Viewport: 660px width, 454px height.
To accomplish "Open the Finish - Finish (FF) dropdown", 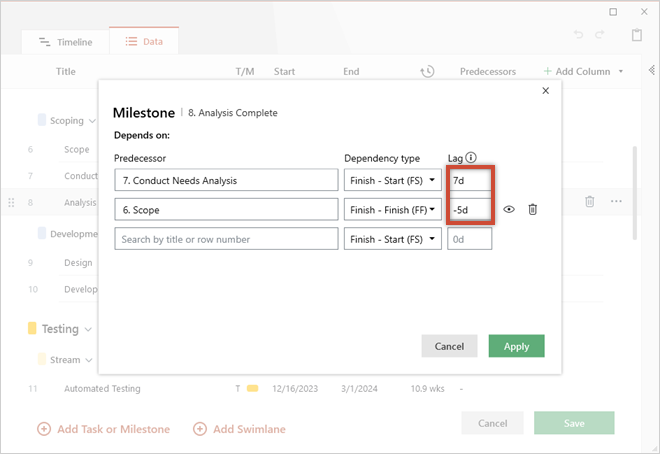I will [393, 210].
